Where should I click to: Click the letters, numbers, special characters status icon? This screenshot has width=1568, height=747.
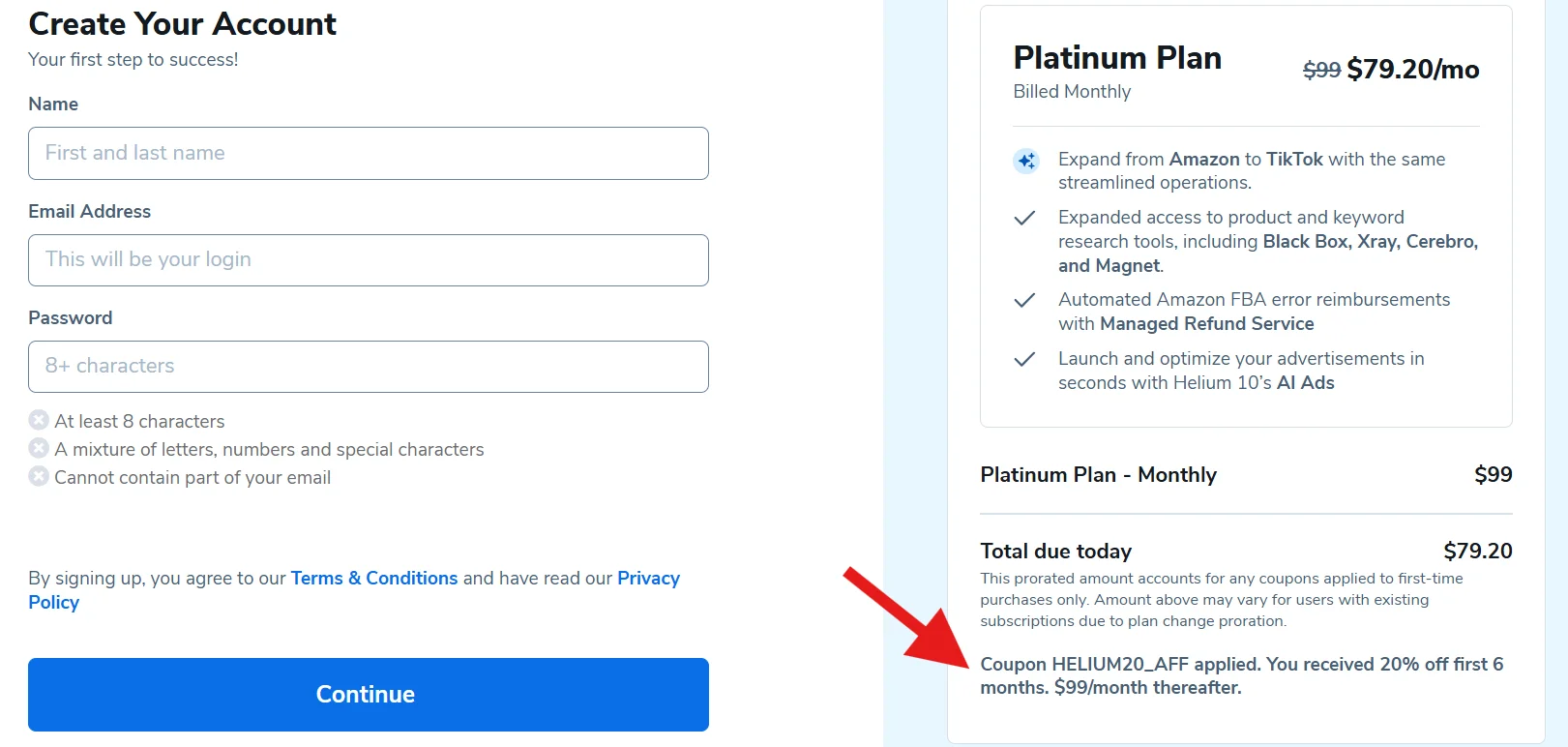point(39,448)
